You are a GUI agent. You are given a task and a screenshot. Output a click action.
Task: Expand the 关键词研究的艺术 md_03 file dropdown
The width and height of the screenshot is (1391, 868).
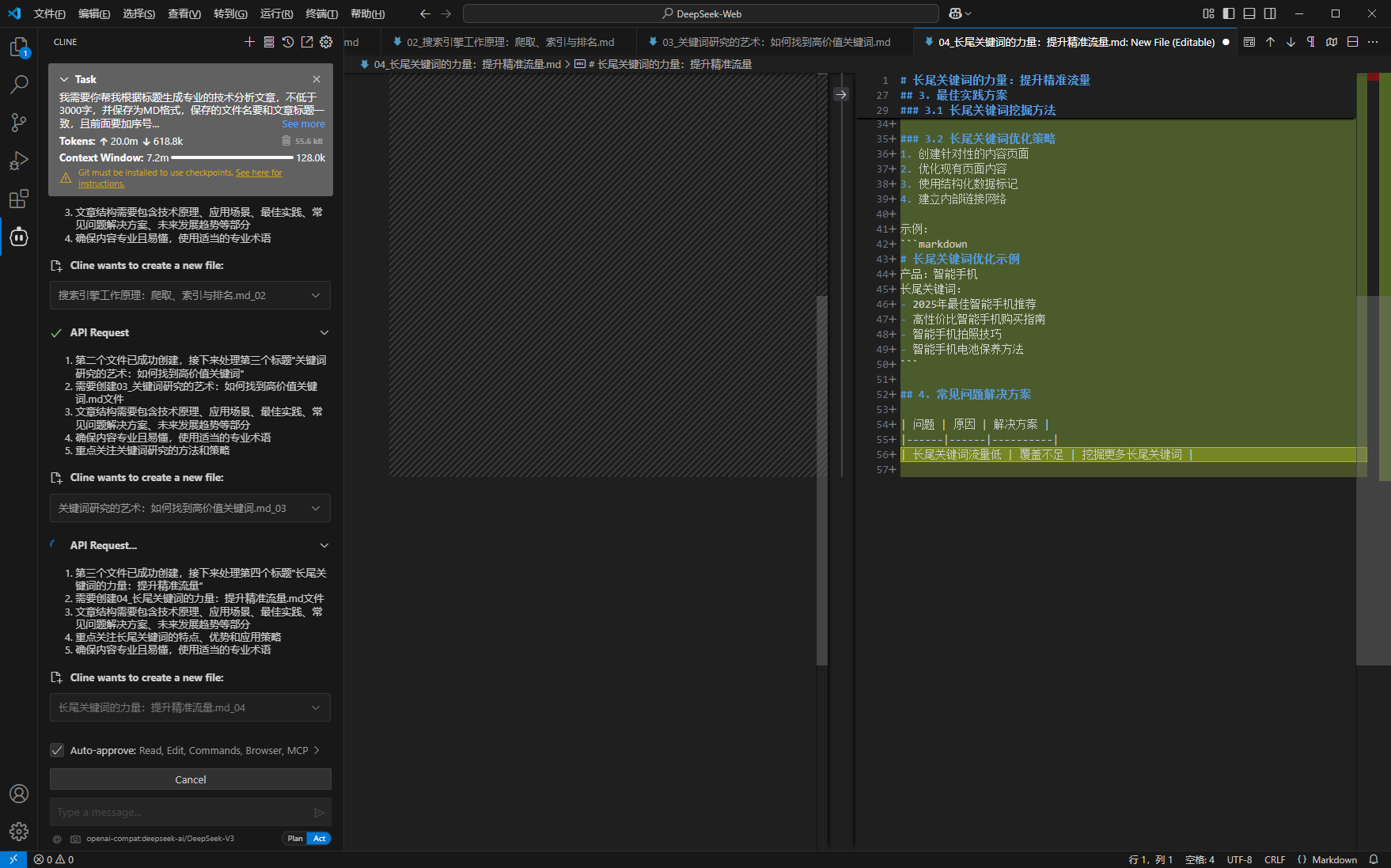pyautogui.click(x=316, y=508)
